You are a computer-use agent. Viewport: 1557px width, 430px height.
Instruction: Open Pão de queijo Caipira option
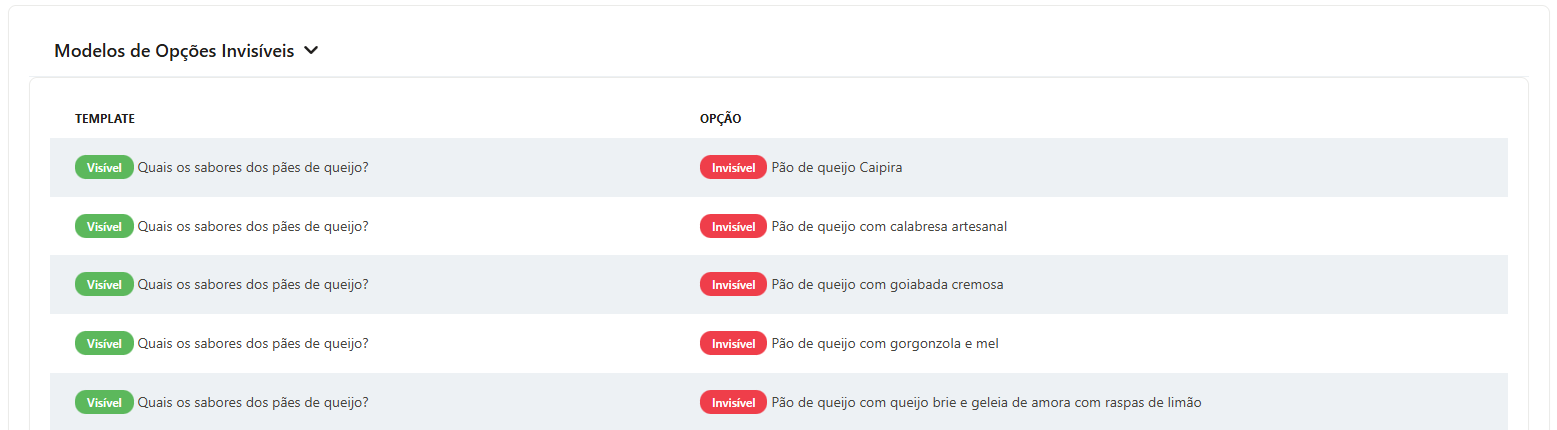tap(837, 168)
